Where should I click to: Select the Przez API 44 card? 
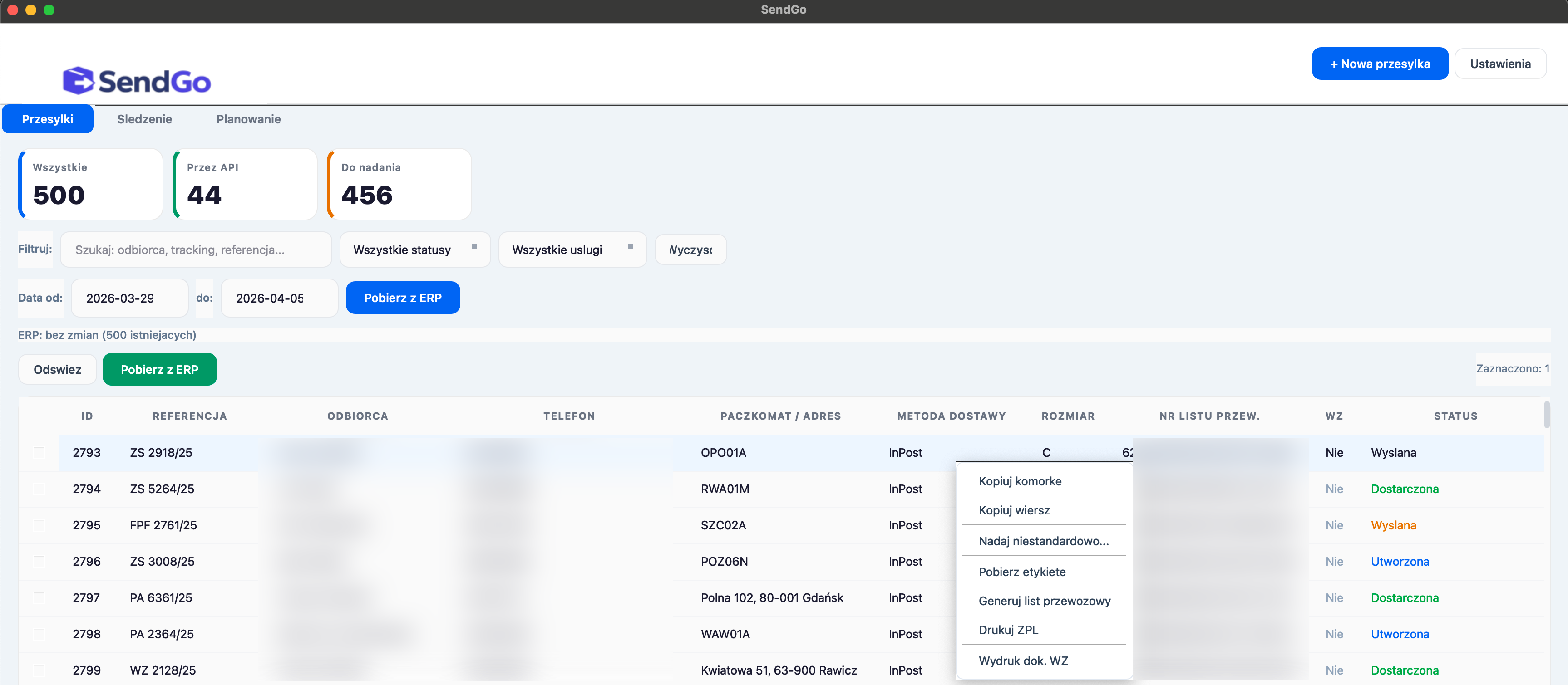pos(245,184)
